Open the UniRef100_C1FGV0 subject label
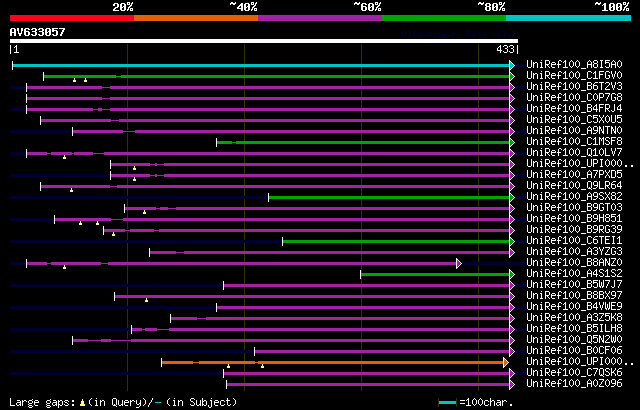The image size is (640, 410). click(x=574, y=75)
